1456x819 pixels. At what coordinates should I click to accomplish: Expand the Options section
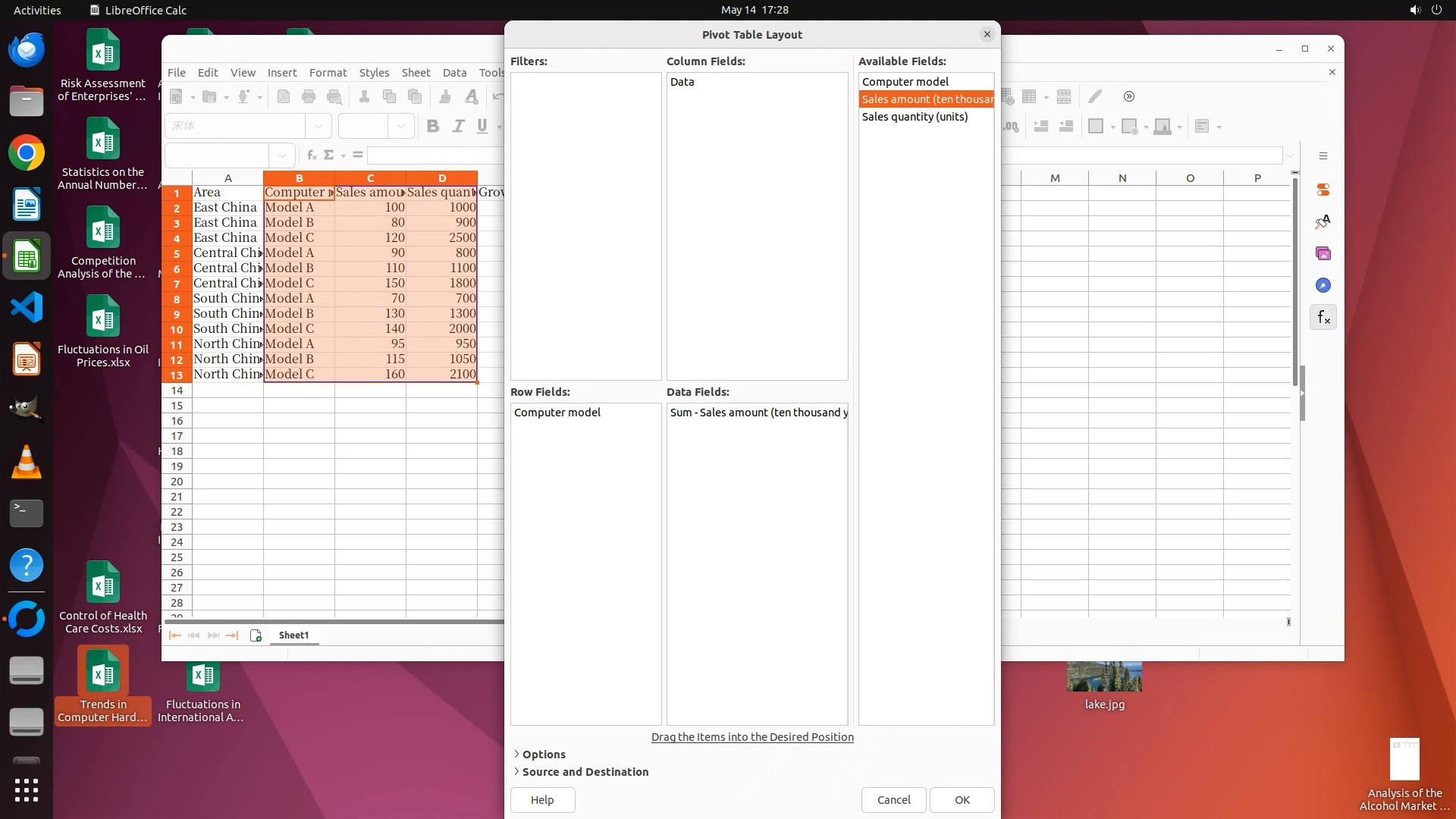coord(543,754)
